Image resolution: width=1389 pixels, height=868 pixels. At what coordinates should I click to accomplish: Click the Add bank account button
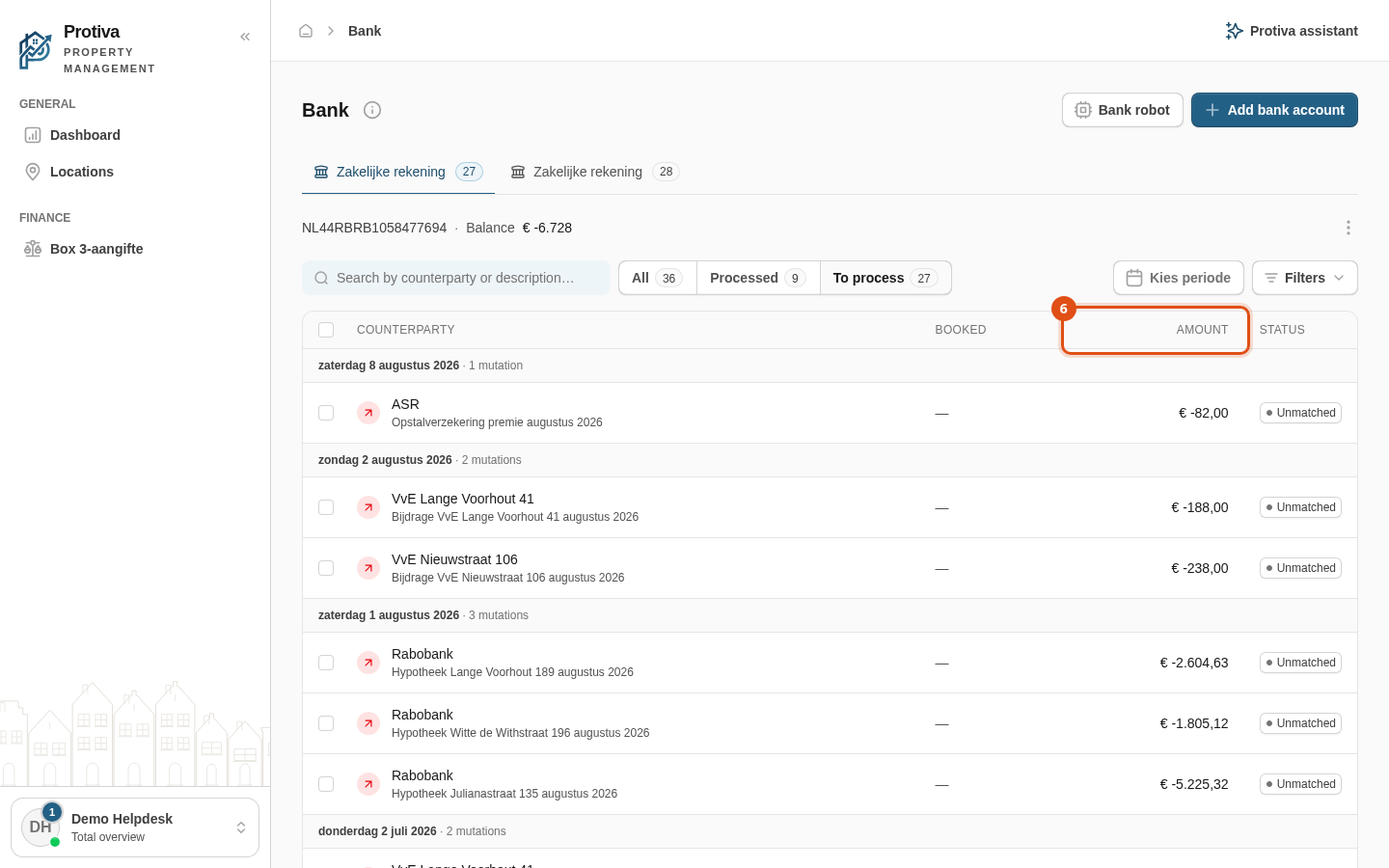[1274, 110]
